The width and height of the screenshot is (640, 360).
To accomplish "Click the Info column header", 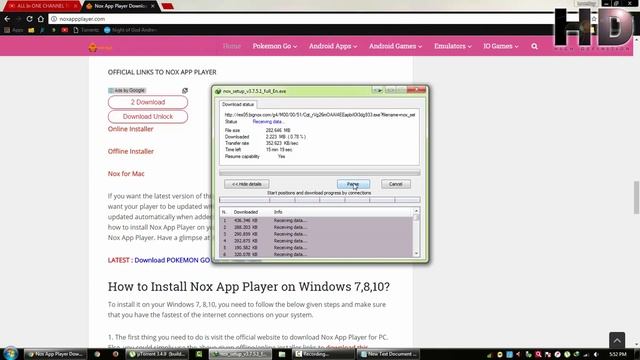I will point(278,212).
